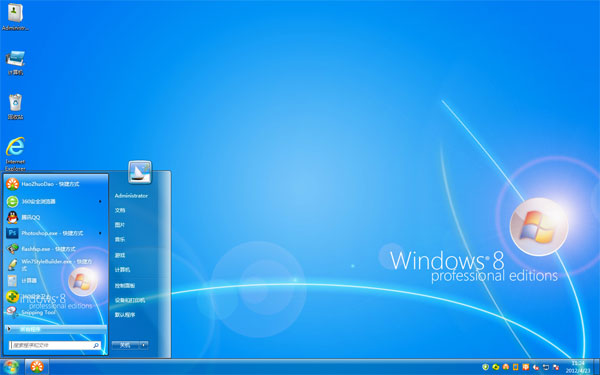Open the pinned HaoZhuoDao taskbar button

(37, 367)
